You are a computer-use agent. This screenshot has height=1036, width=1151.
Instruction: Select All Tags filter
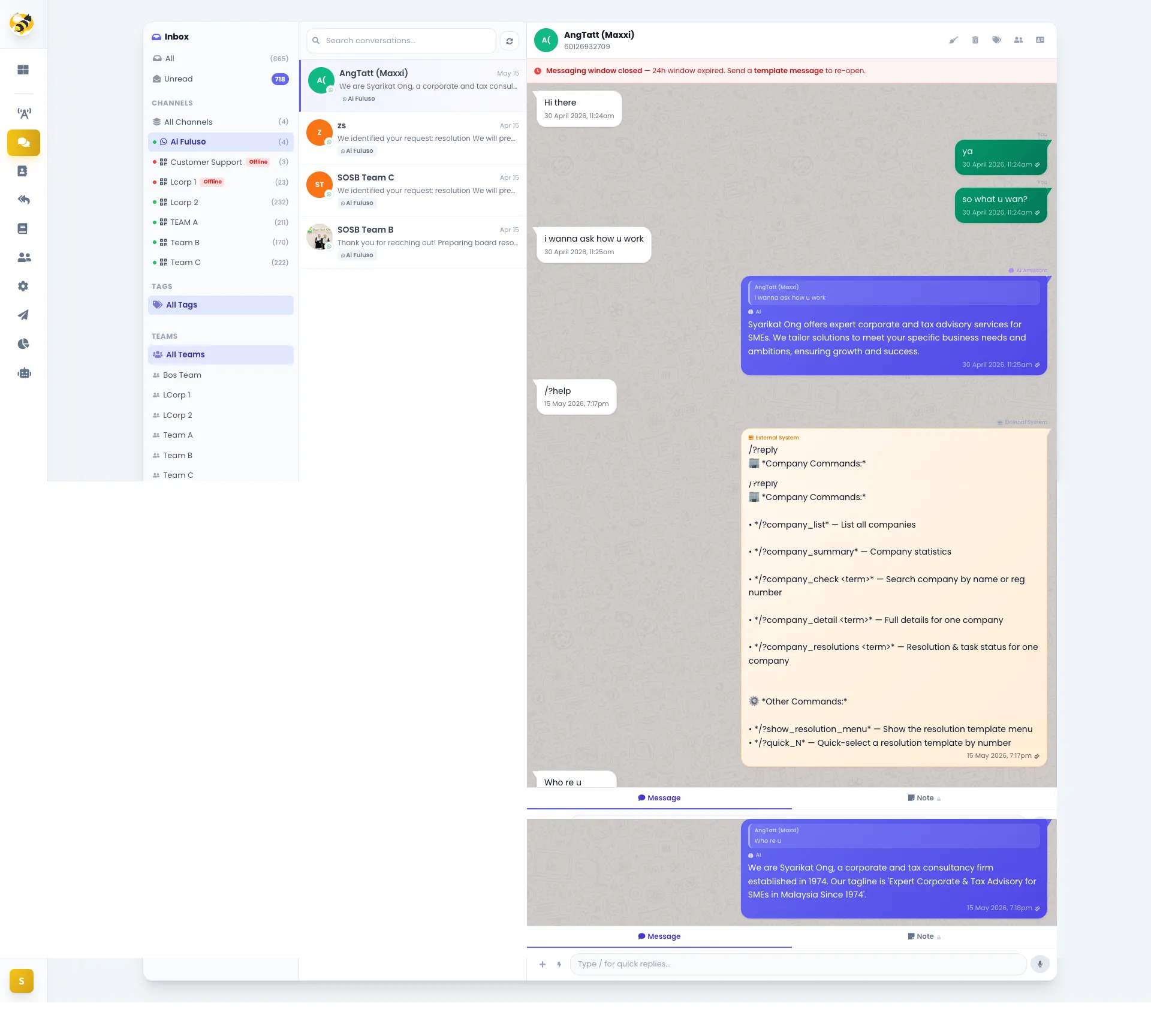221,305
